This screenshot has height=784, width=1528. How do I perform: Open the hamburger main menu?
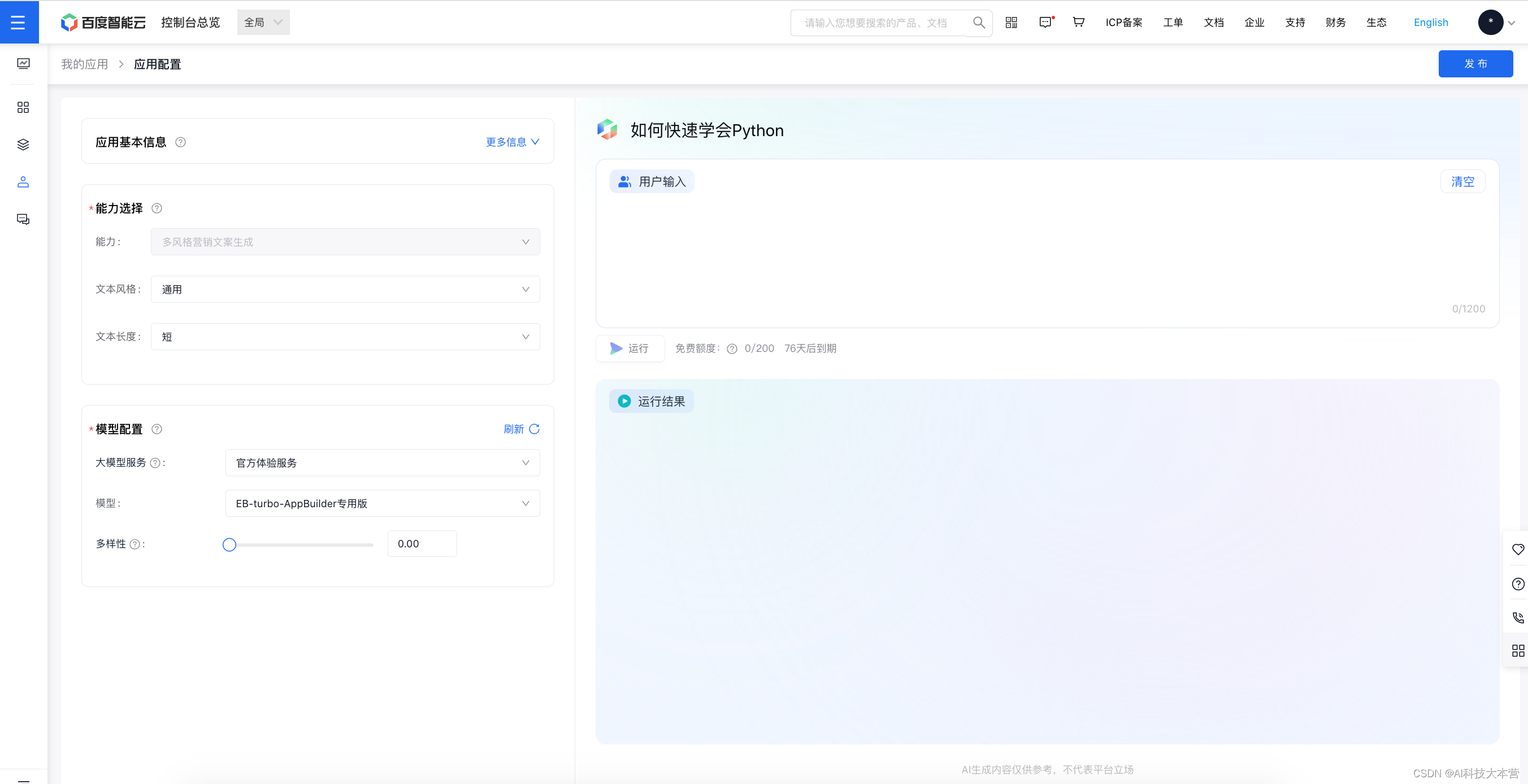pos(19,23)
